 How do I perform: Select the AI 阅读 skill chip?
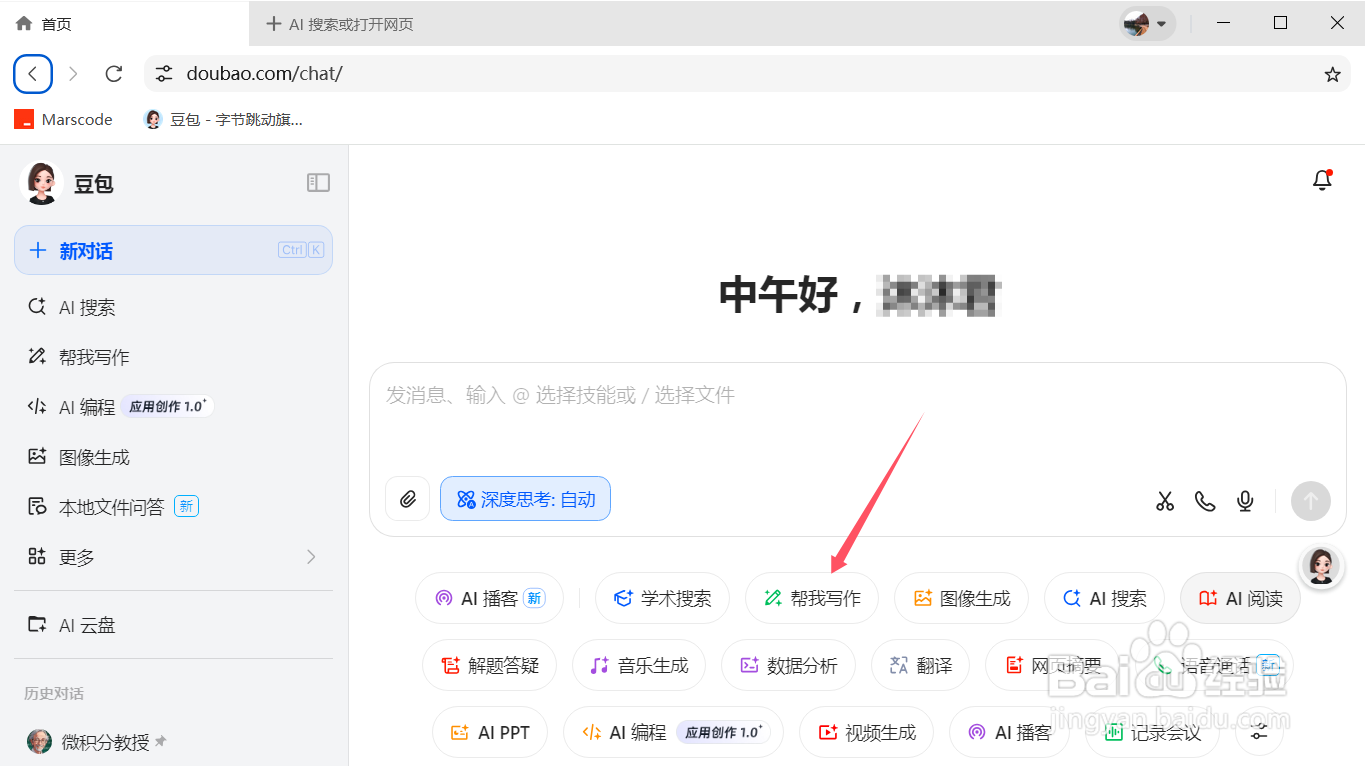click(1240, 598)
